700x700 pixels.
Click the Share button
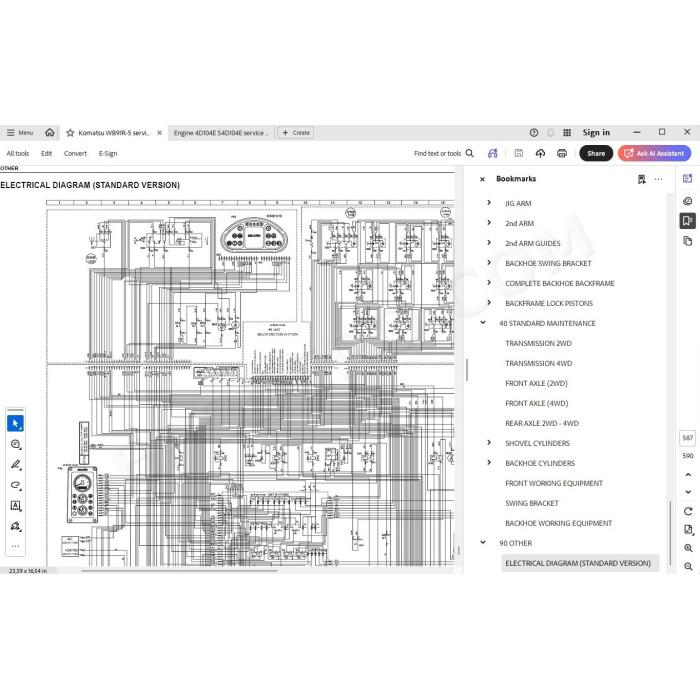click(596, 153)
